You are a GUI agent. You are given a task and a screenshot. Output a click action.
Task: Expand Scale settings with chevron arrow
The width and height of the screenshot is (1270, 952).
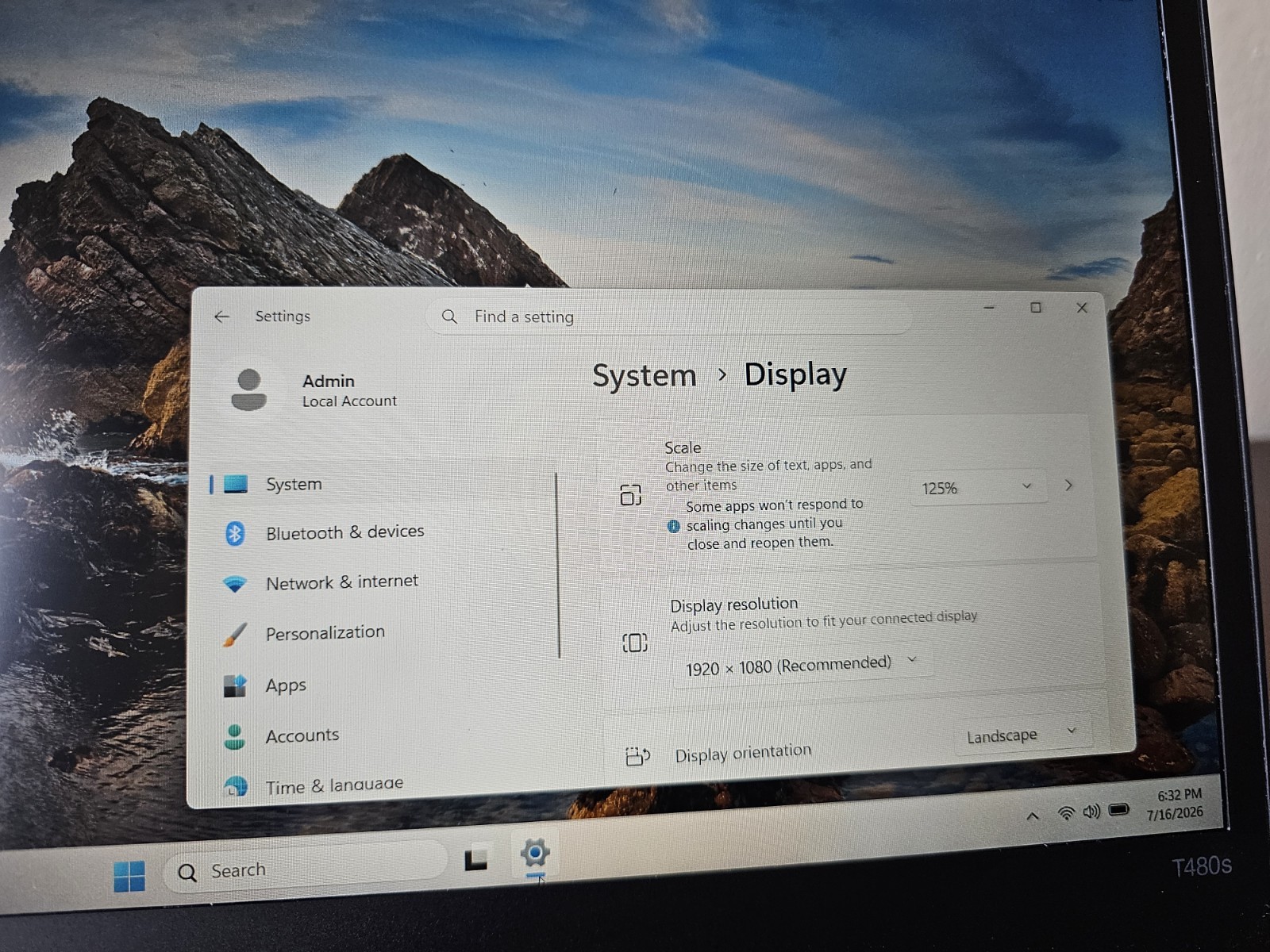click(1069, 485)
